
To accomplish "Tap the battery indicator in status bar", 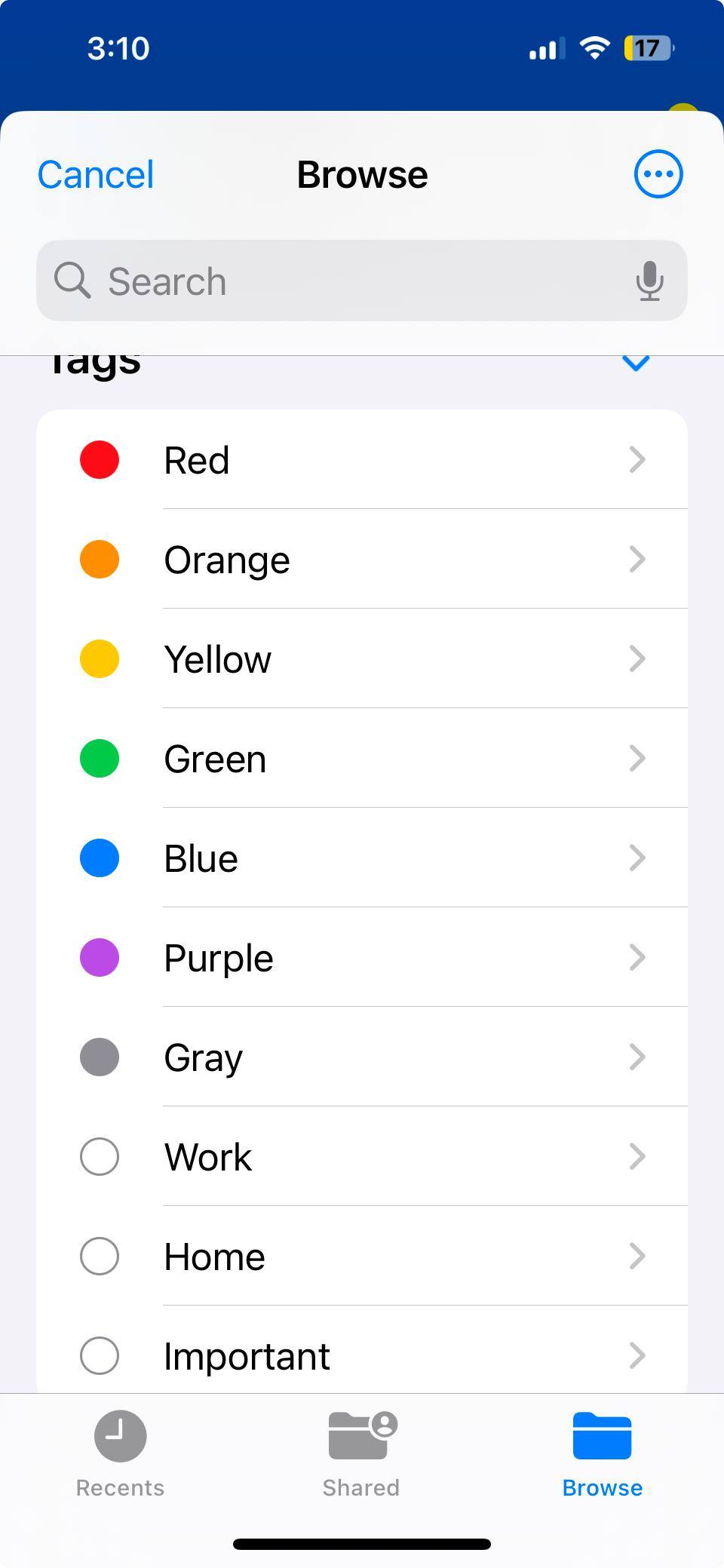I will (648, 49).
